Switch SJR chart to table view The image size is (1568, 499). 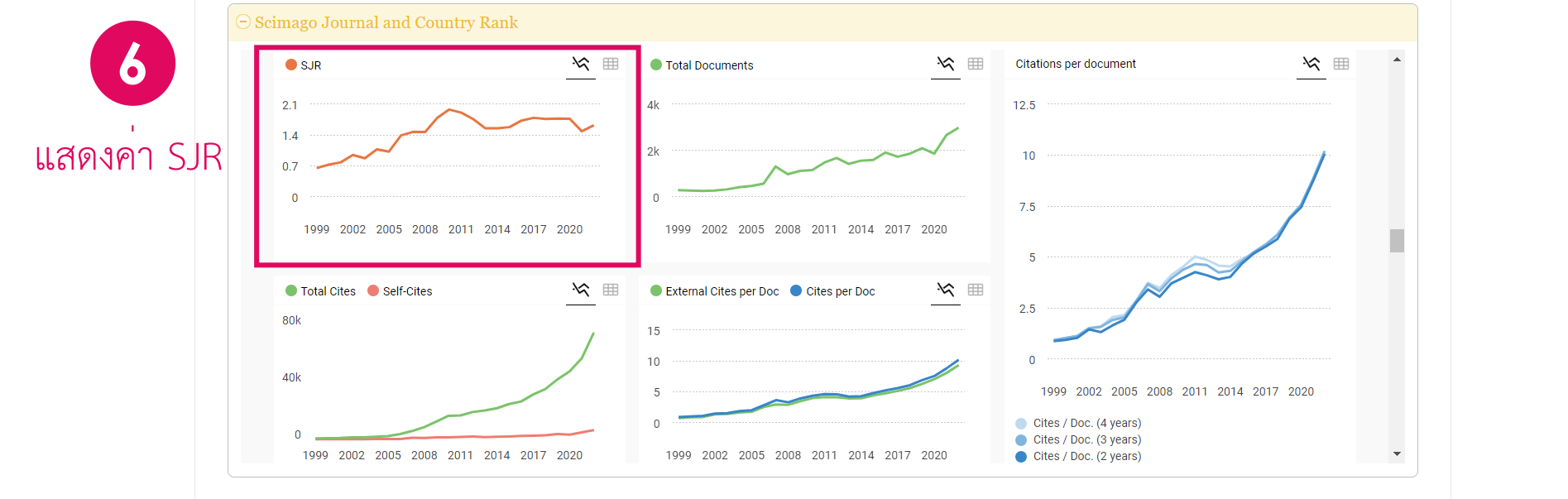pyautogui.click(x=611, y=64)
